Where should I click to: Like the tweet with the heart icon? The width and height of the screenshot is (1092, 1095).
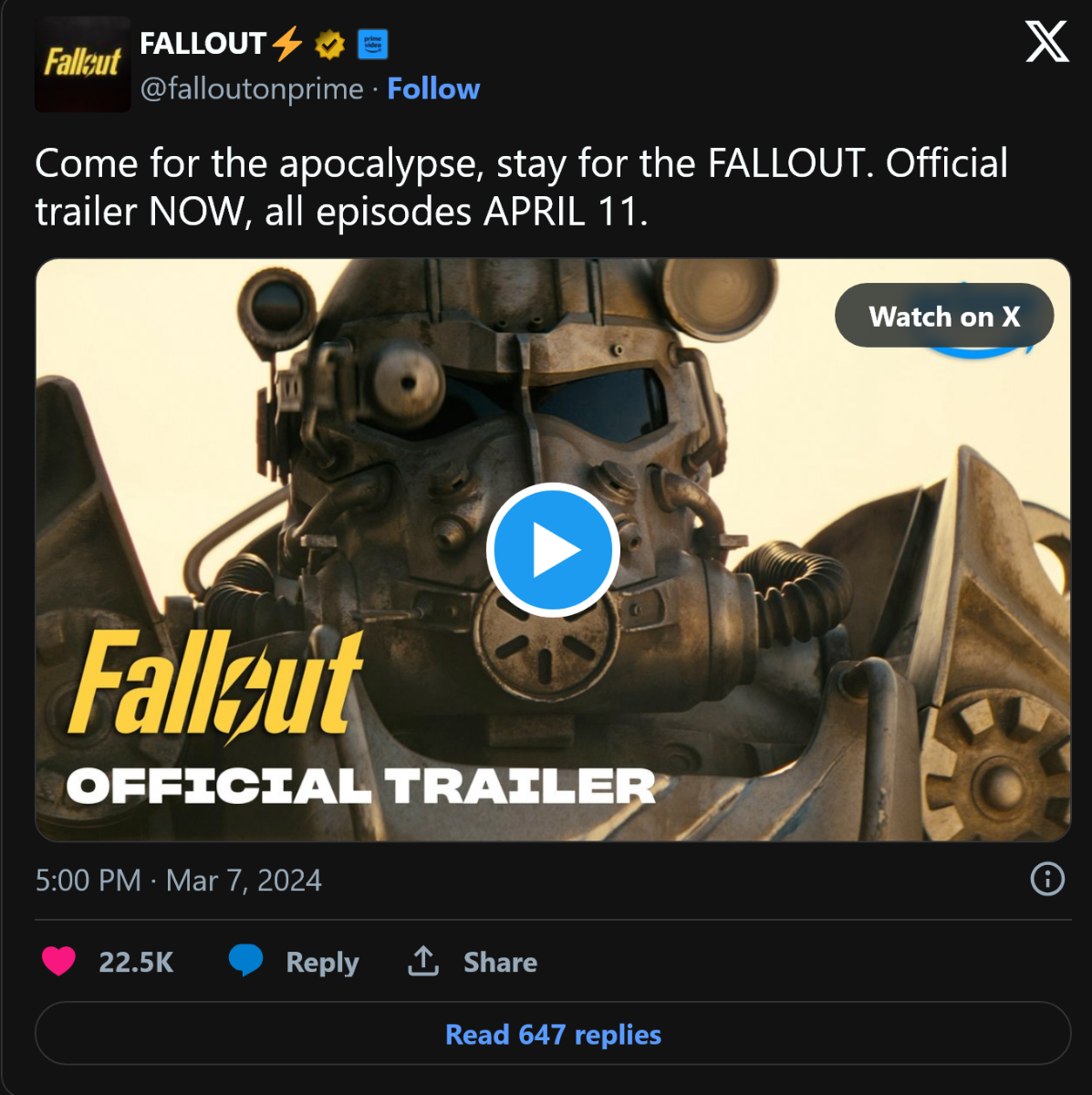(x=59, y=961)
